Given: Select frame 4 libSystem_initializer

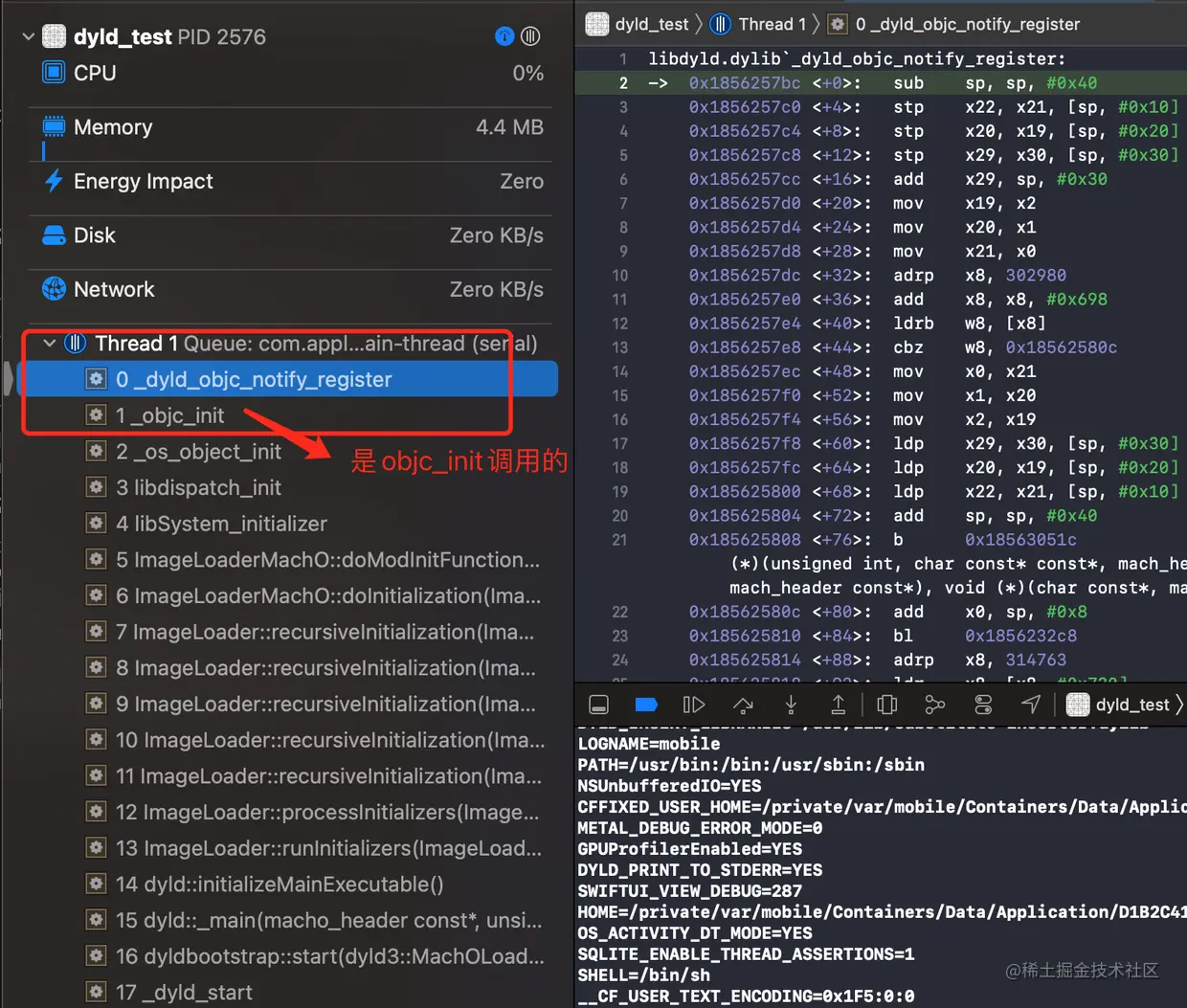Looking at the screenshot, I should point(287,524).
